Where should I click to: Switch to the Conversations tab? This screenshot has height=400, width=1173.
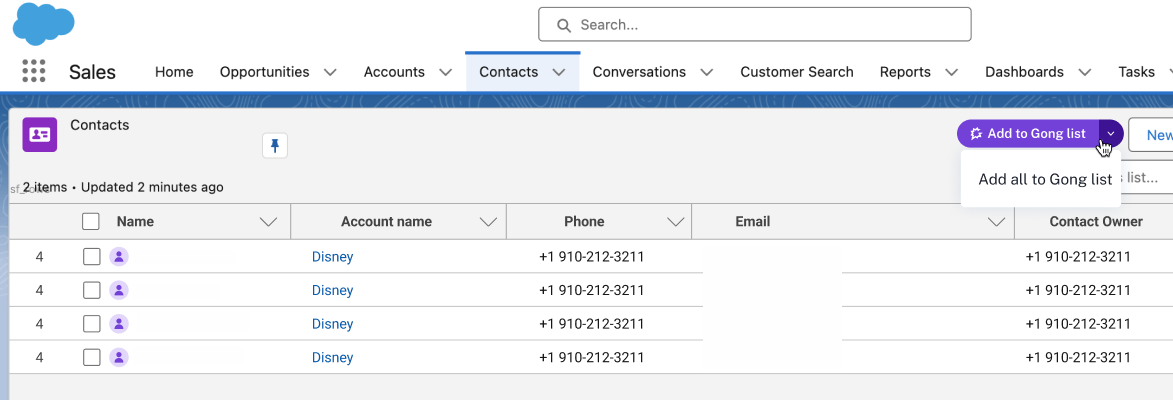click(639, 72)
